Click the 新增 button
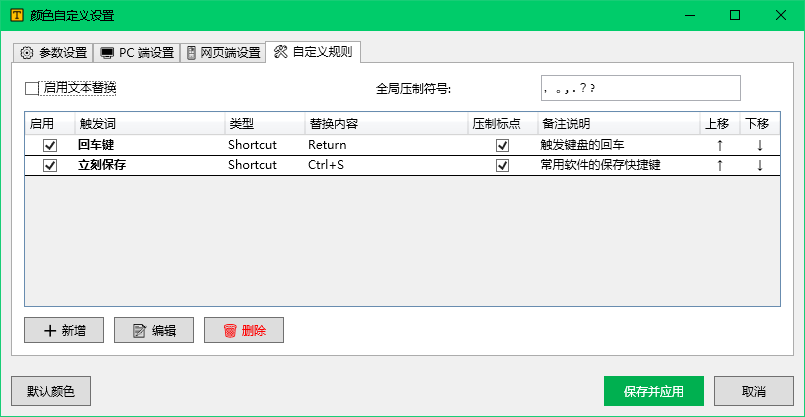This screenshot has height=417, width=805. click(x=64, y=330)
